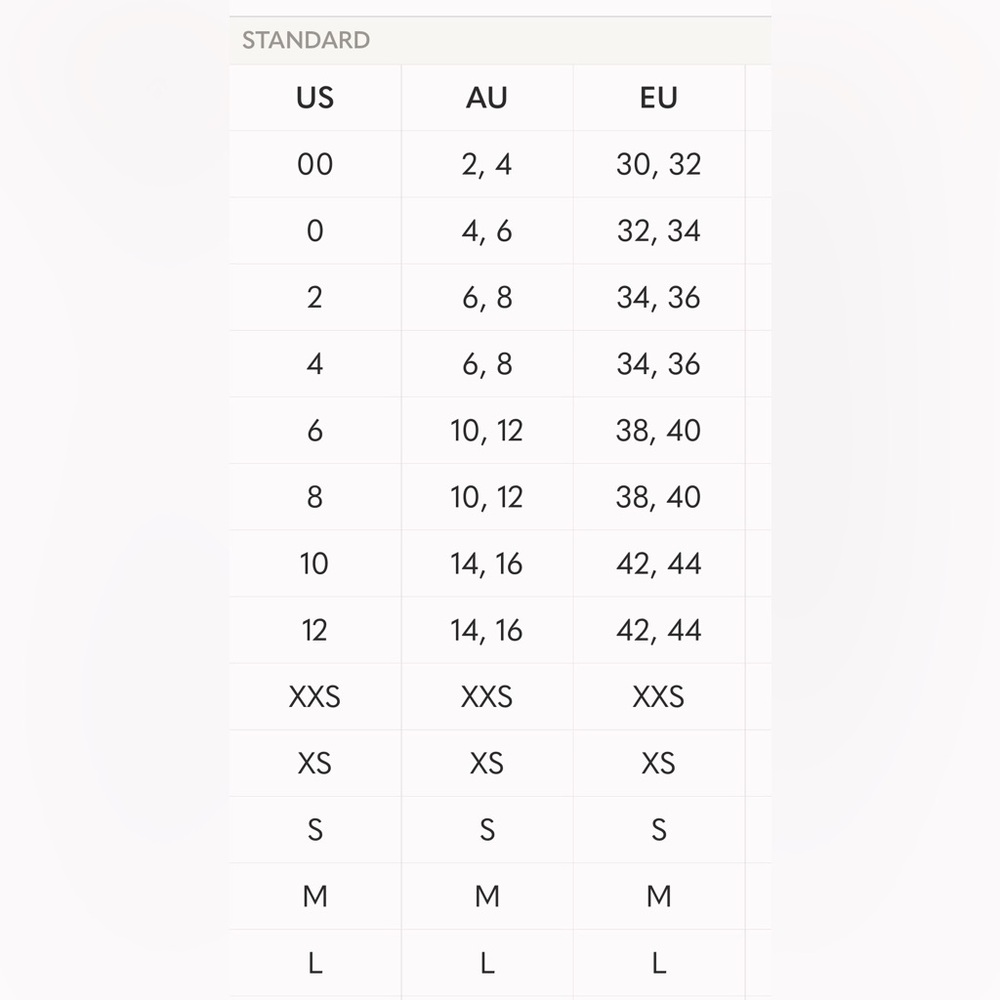The image size is (1000, 1000).
Task: Select AU 6, 8 in US 4 row
Action: pos(487,364)
